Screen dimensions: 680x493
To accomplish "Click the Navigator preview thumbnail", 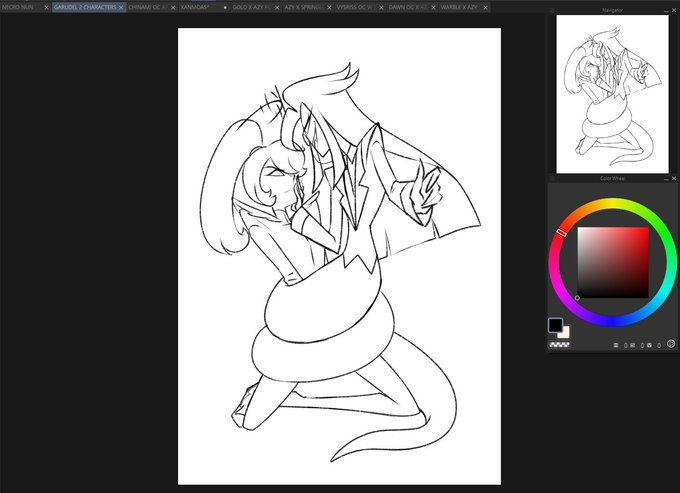I will tap(612, 94).
